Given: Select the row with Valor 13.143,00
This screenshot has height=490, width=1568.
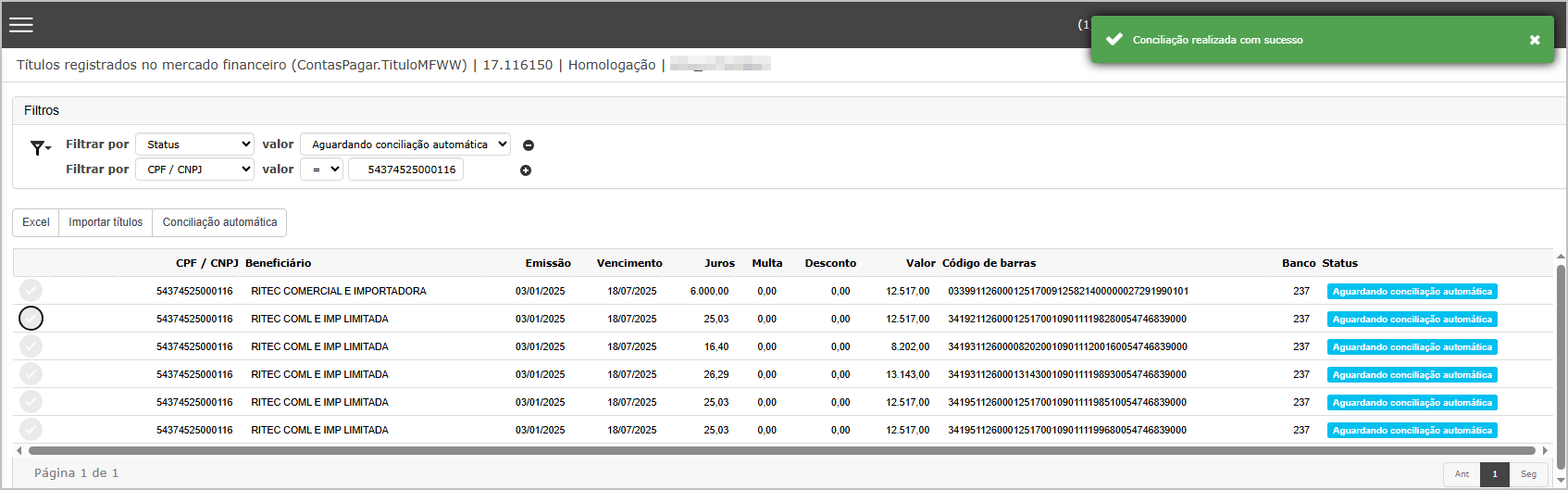Looking at the screenshot, I should (31, 374).
